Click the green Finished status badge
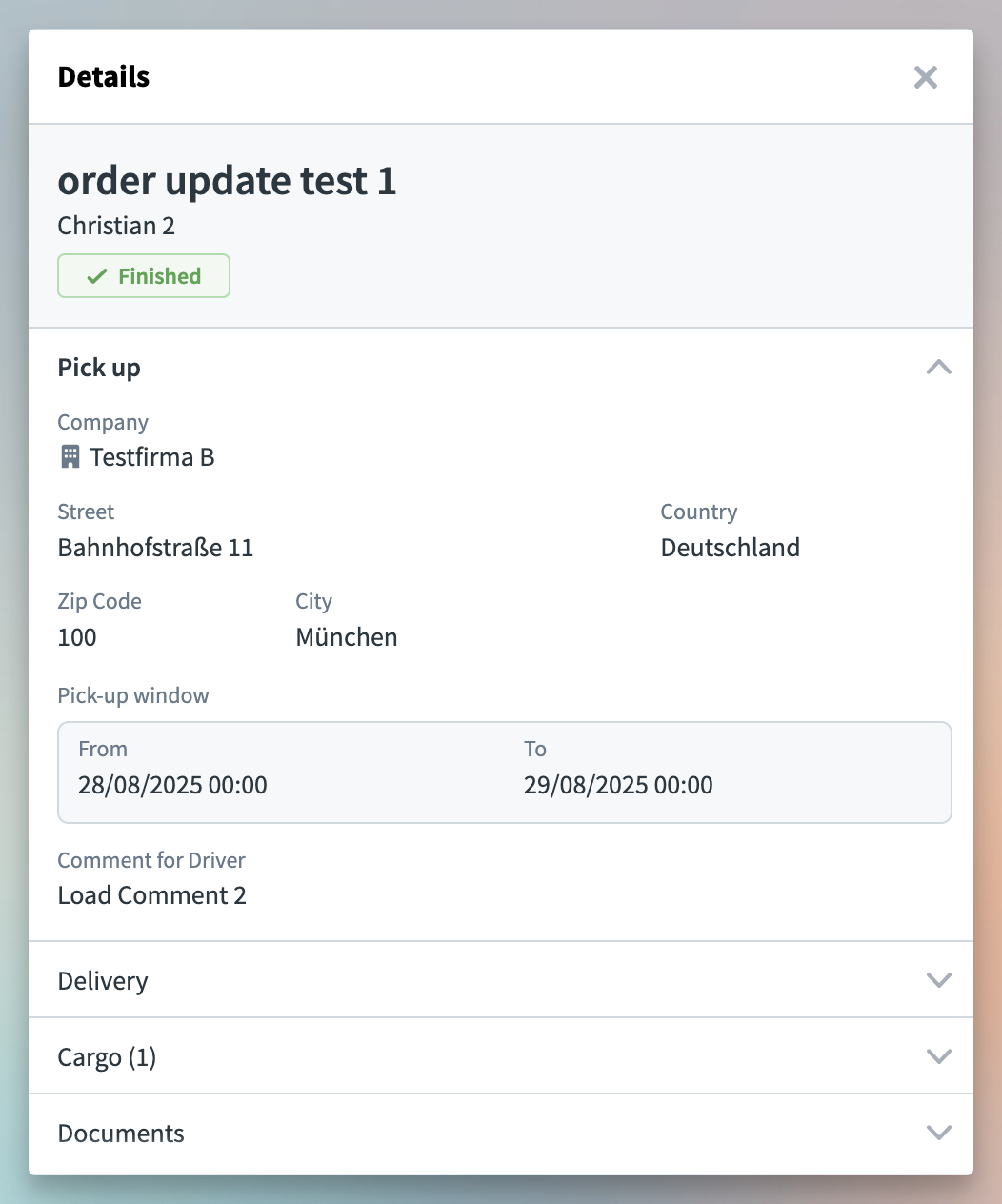 click(x=143, y=275)
